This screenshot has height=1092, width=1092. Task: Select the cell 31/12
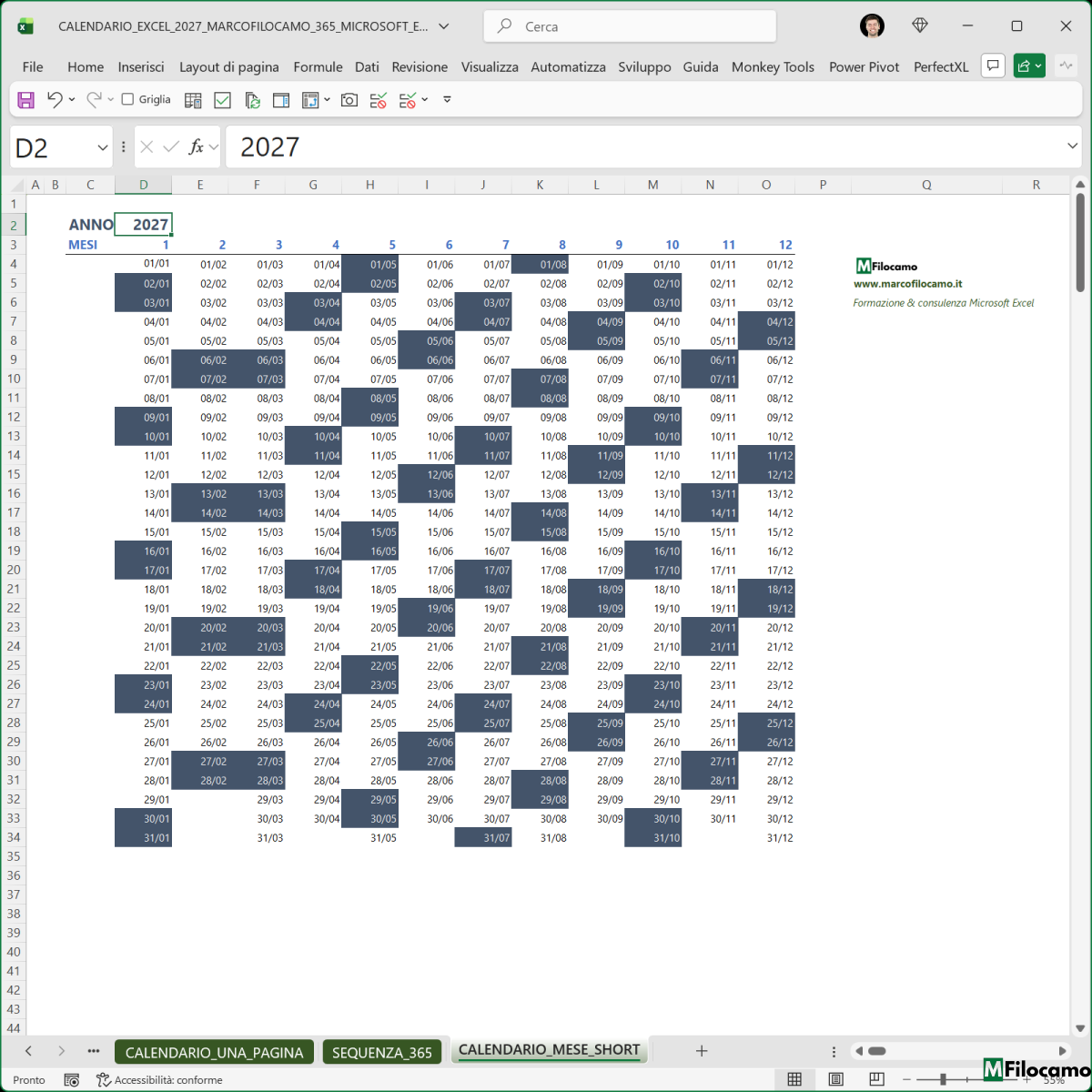click(x=766, y=838)
